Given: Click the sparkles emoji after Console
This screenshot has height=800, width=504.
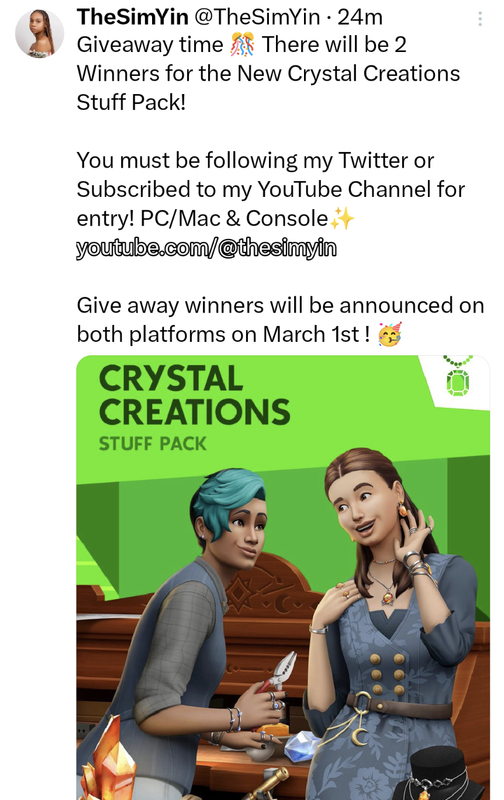Looking at the screenshot, I should click(x=342, y=219).
